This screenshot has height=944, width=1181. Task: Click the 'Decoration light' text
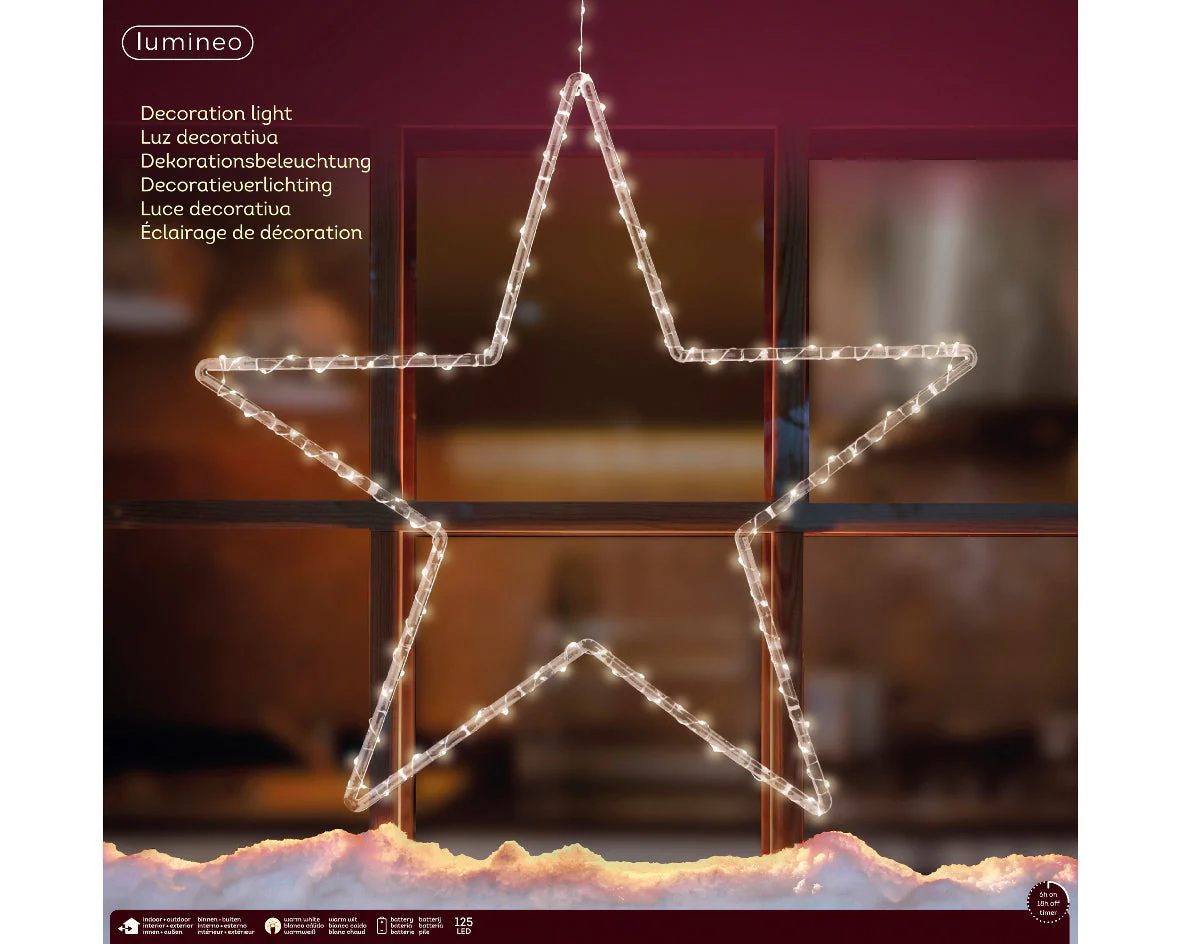tap(216, 113)
